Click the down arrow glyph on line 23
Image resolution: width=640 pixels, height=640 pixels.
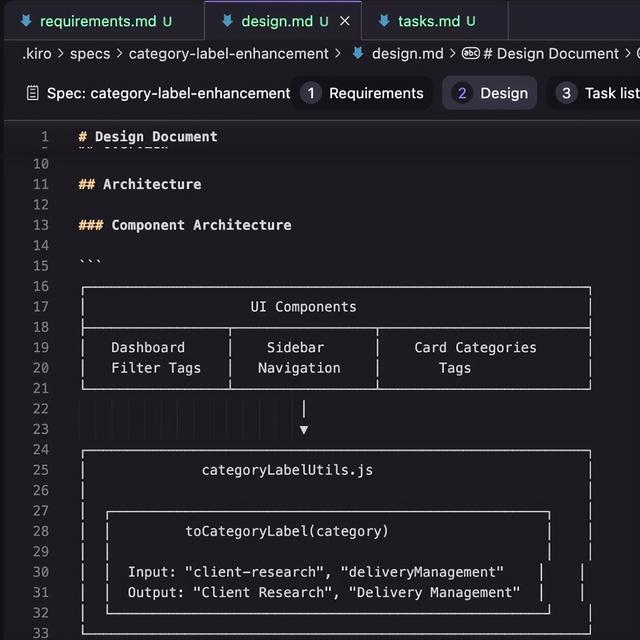[304, 430]
